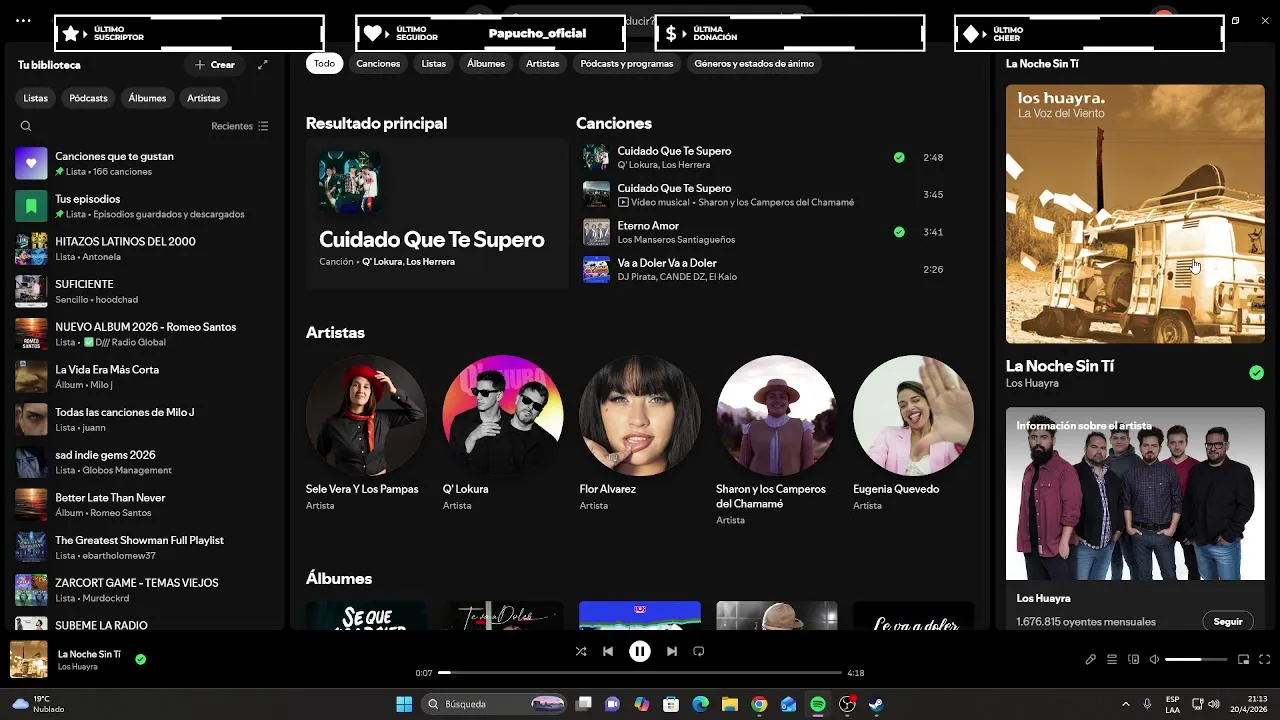Open Q' Lokura link in top result
Screen dimensions: 1280x720
click(x=382, y=262)
